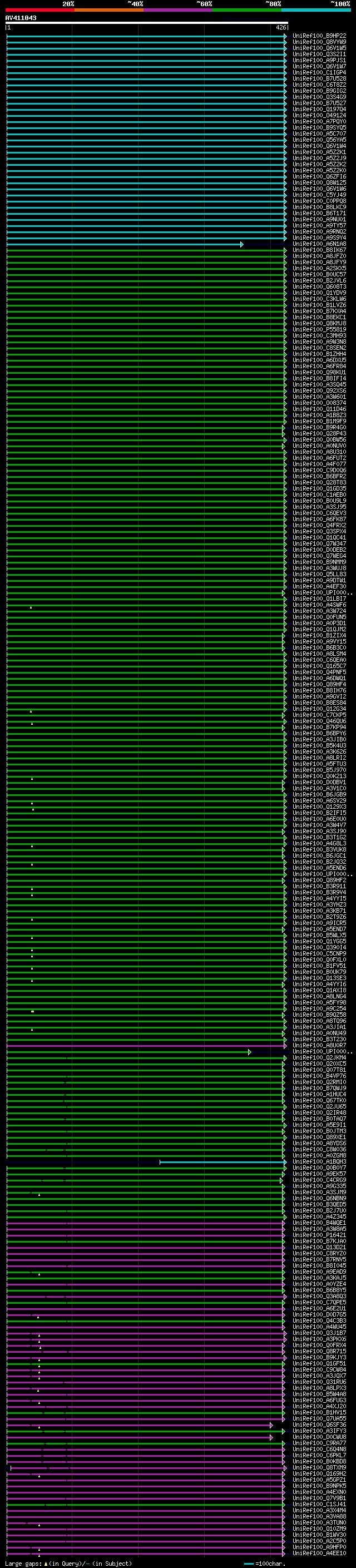Click the UniRef100_B7KP94 label
This screenshot has height=1568, width=356.
click(x=319, y=727)
